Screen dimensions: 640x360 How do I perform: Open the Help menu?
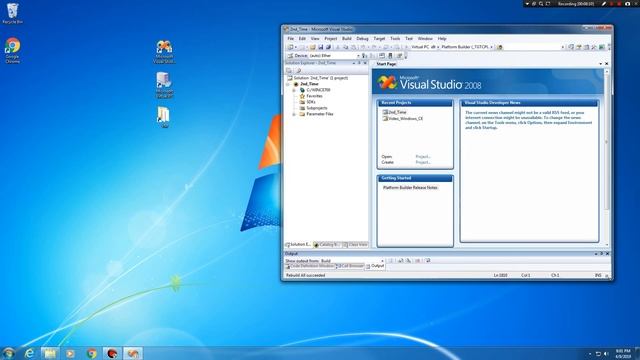[x=442, y=38]
